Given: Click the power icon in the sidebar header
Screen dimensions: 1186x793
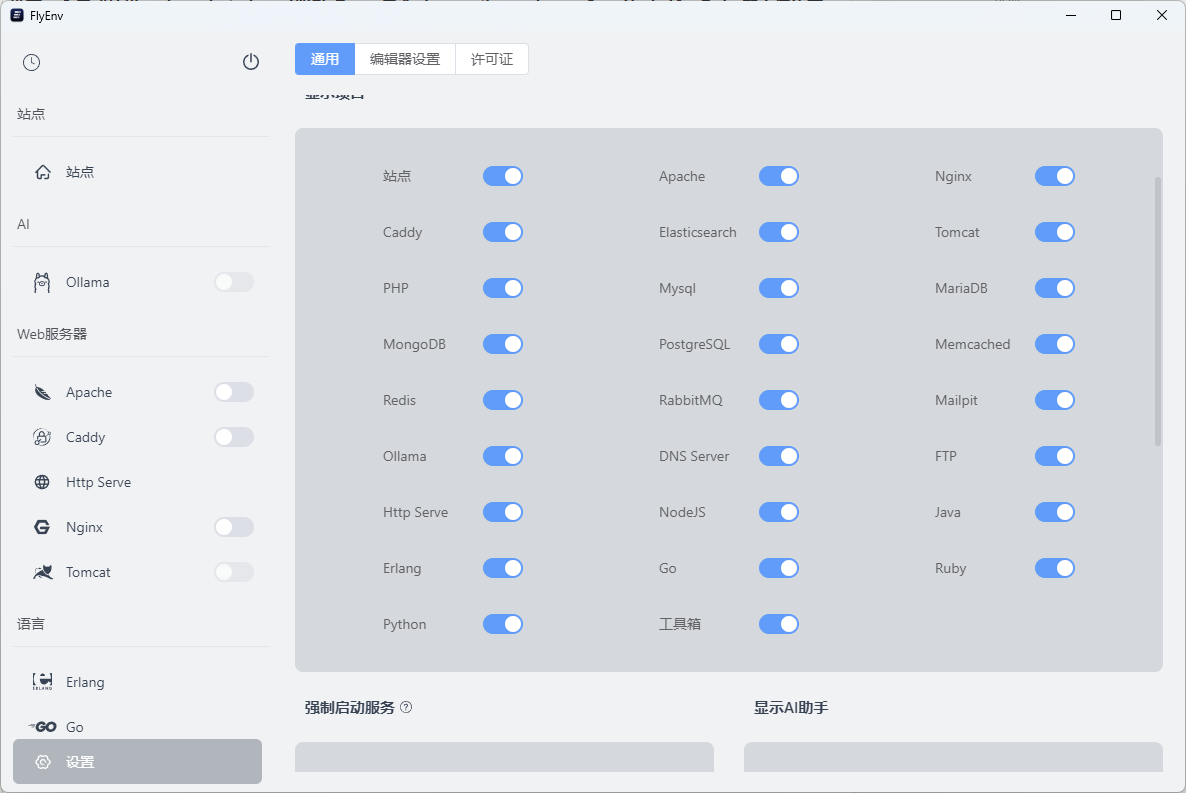Looking at the screenshot, I should click(x=251, y=62).
